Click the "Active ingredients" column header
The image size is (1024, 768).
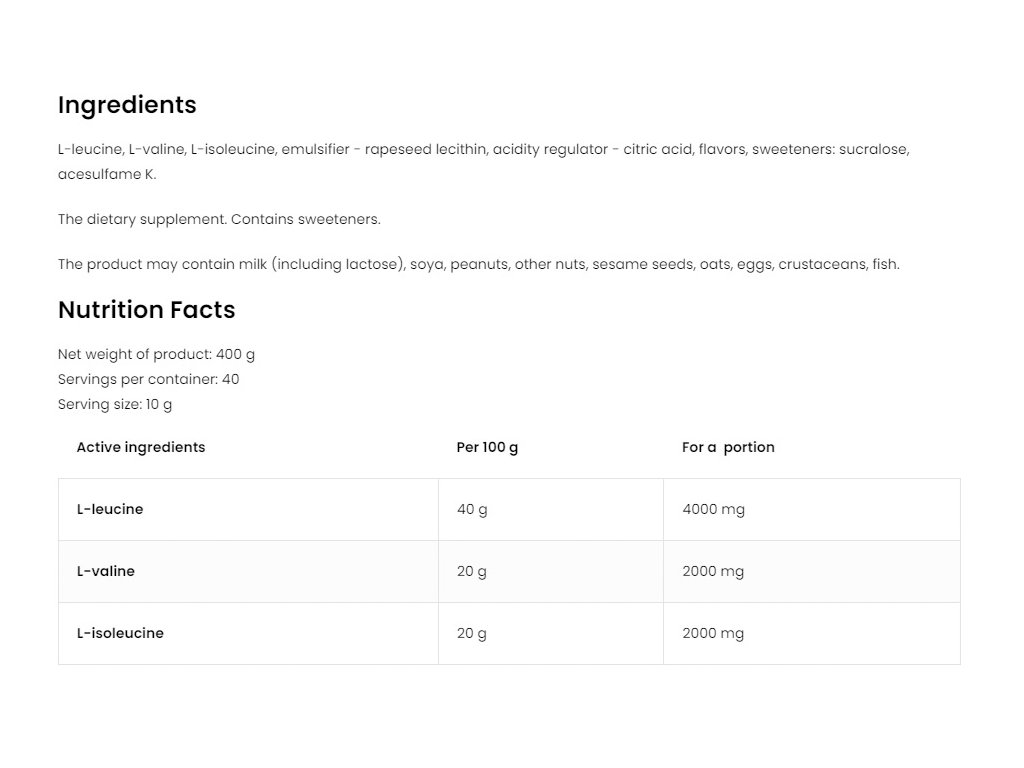[x=141, y=448]
